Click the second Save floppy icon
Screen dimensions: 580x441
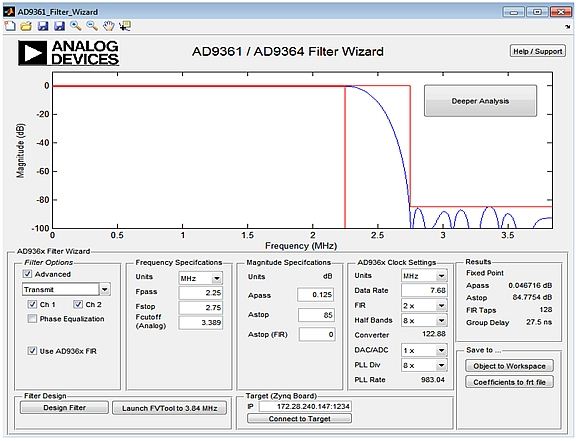point(59,26)
